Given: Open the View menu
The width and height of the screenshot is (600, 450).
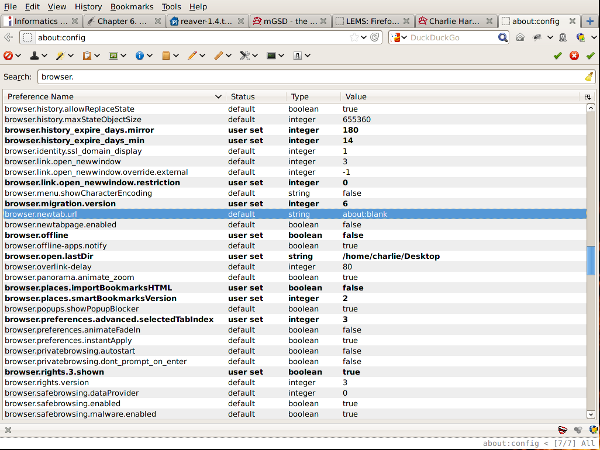Looking at the screenshot, I should 57,7.
